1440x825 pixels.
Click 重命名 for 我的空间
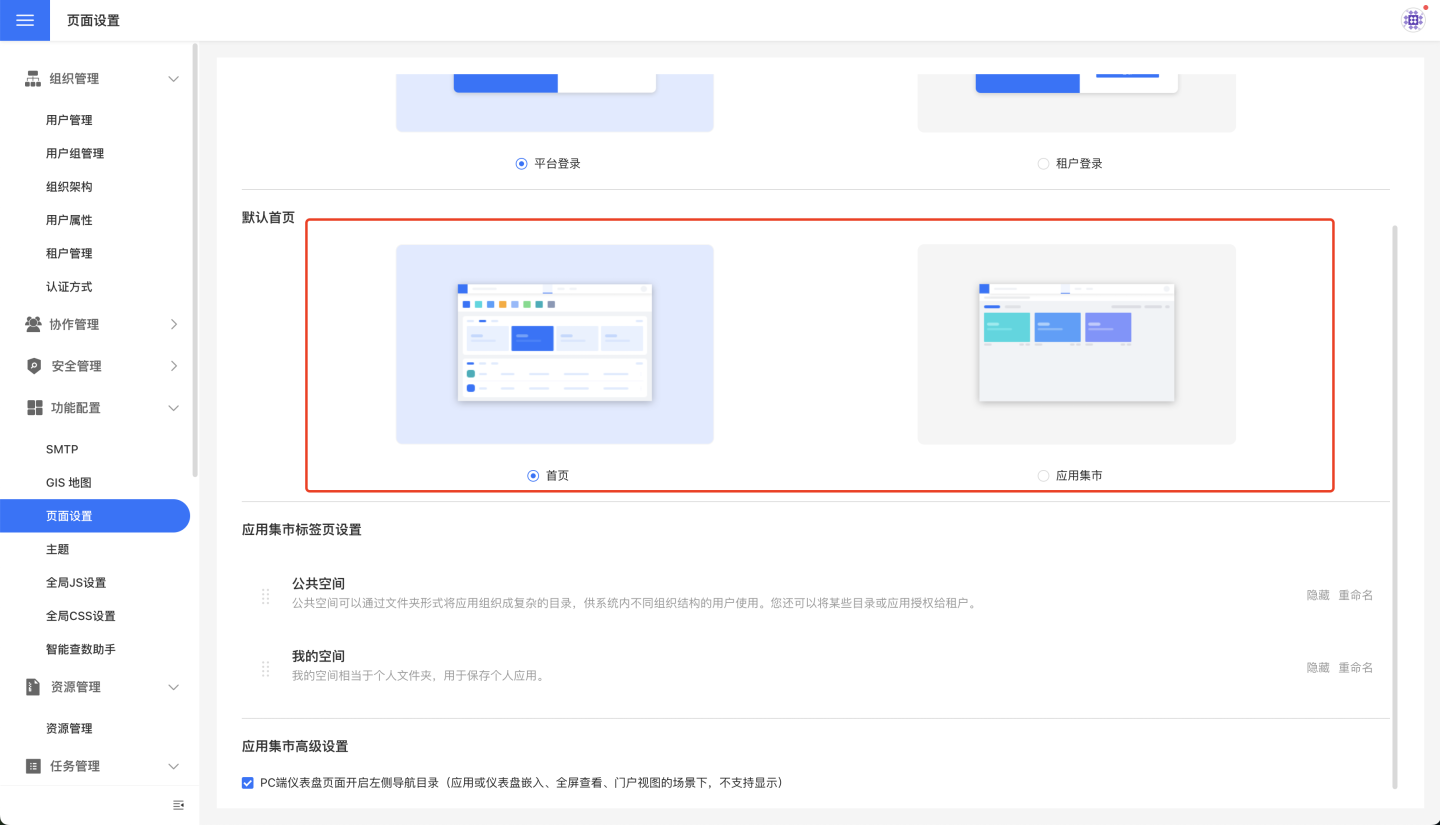pyautogui.click(x=1355, y=667)
